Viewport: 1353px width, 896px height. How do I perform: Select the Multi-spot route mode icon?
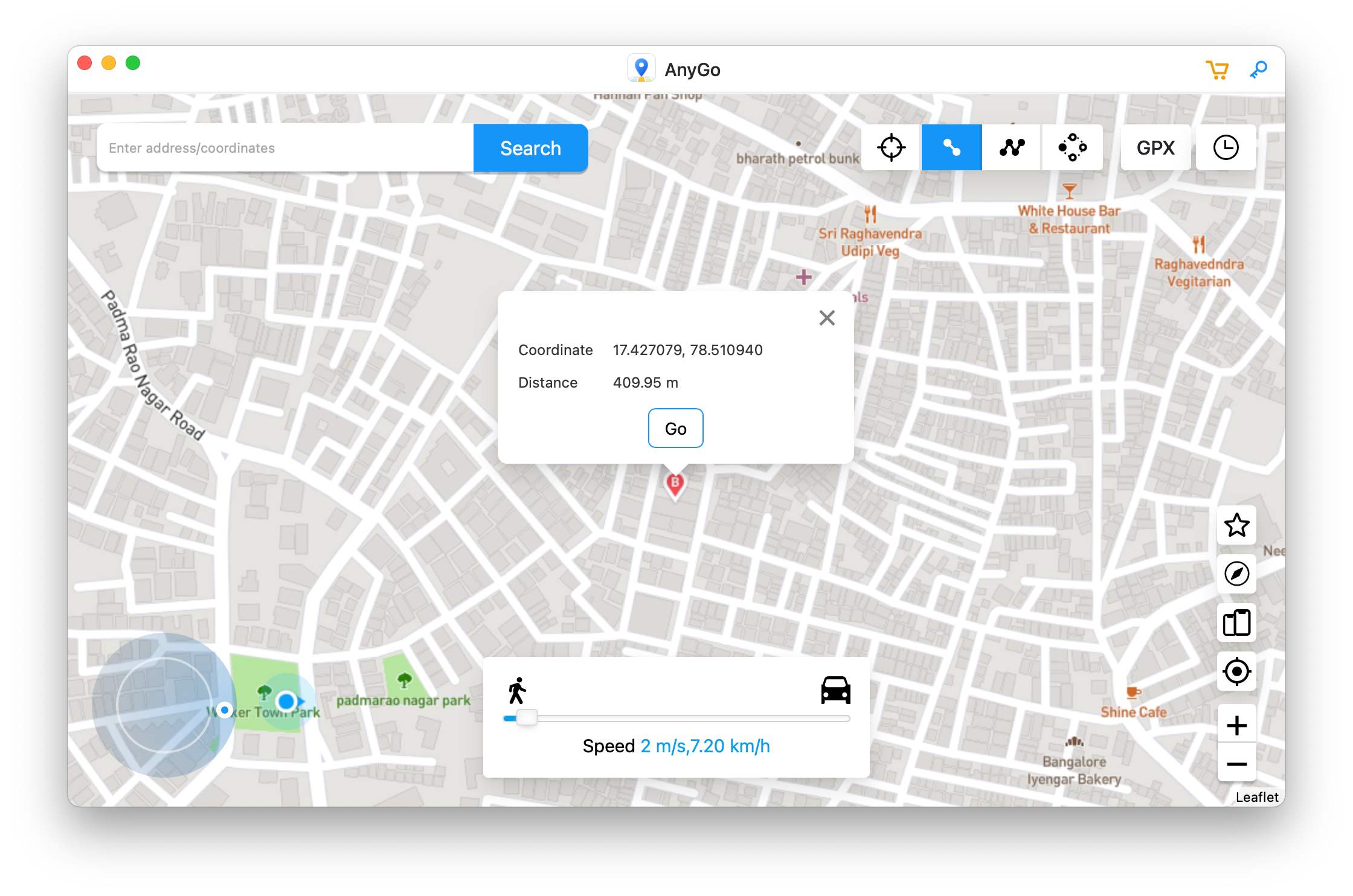1012,147
